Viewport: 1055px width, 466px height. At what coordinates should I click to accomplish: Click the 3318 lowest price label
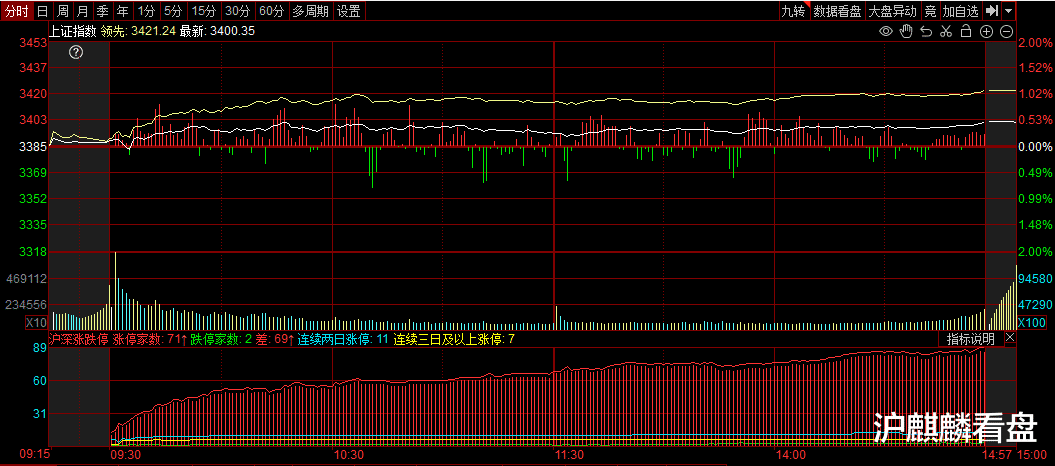[34, 252]
